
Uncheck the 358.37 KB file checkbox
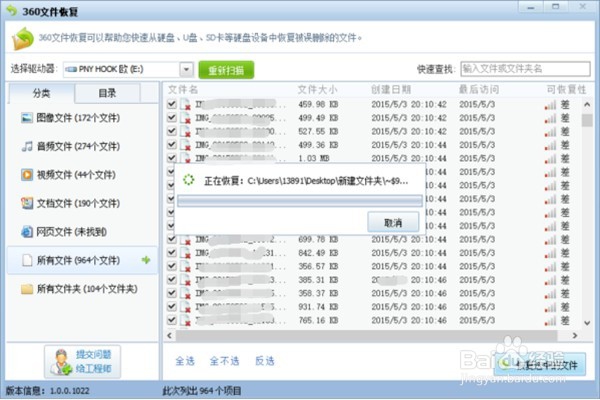(172, 293)
